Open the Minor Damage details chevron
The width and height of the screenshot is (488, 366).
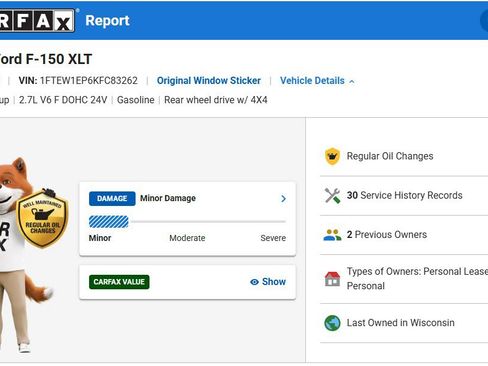click(x=283, y=199)
